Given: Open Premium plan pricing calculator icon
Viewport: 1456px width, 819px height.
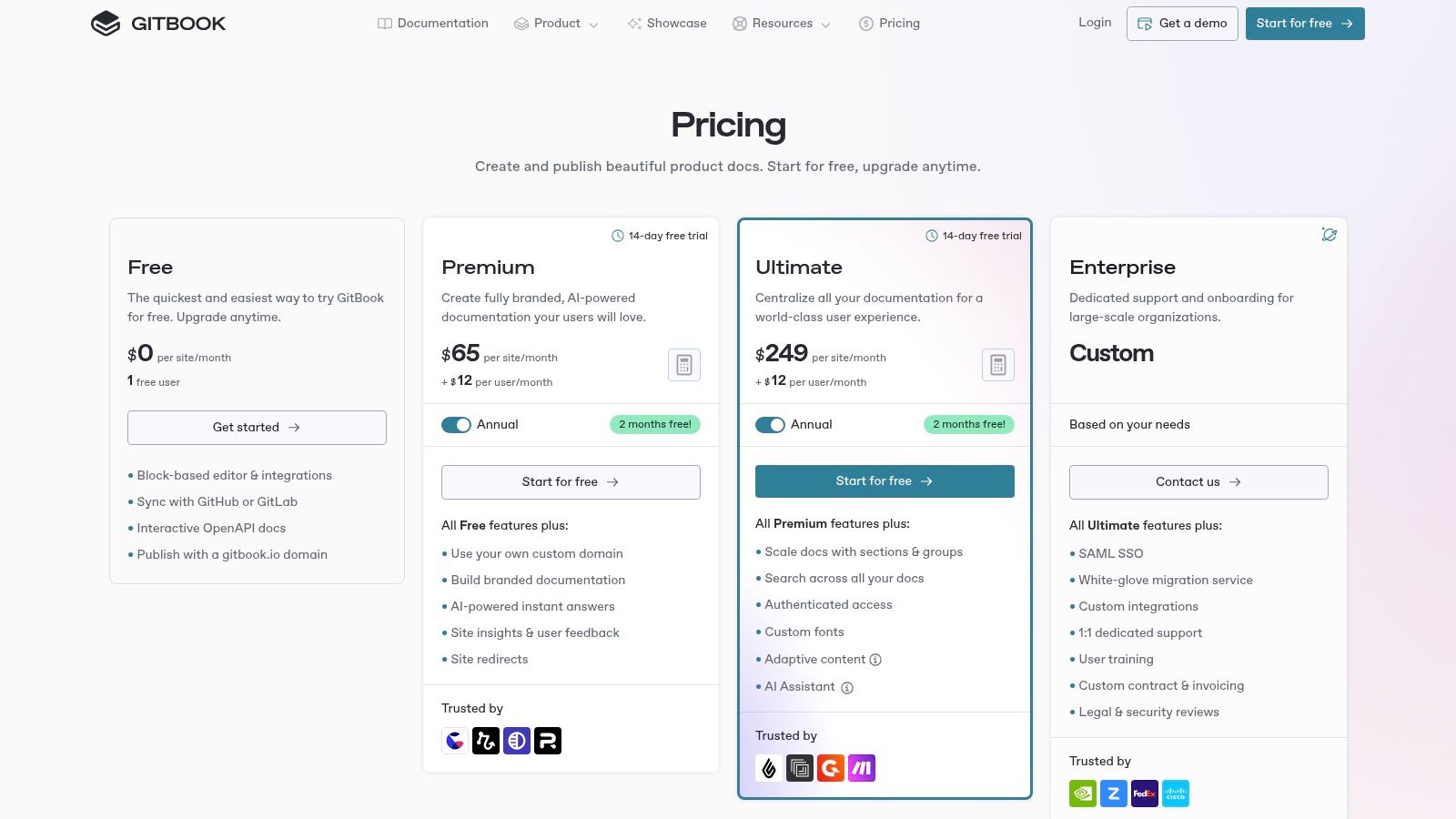Looking at the screenshot, I should point(684,365).
